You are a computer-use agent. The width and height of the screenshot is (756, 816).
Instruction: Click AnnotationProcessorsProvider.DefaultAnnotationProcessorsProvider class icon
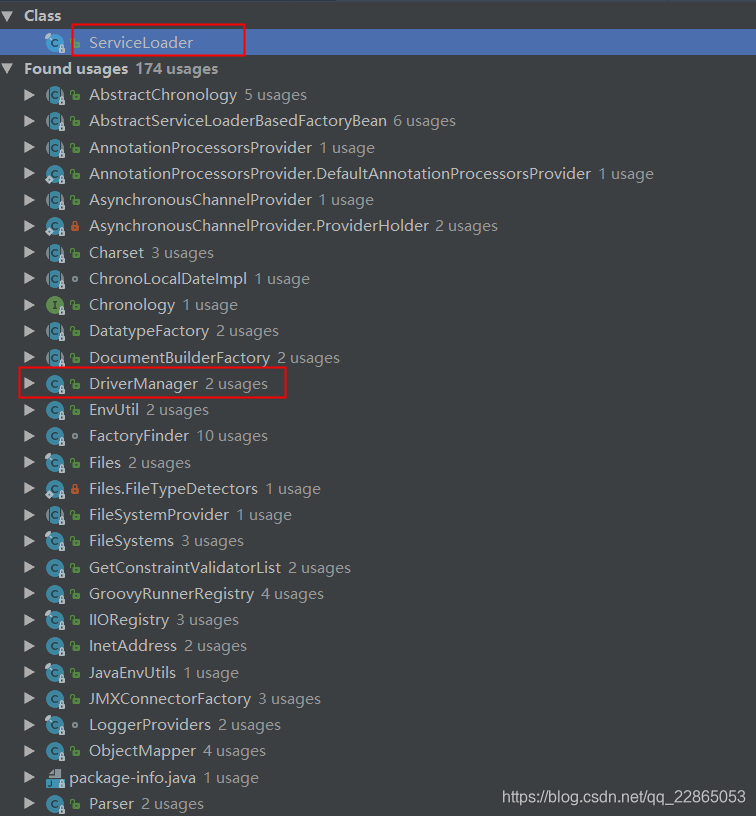tap(55, 174)
